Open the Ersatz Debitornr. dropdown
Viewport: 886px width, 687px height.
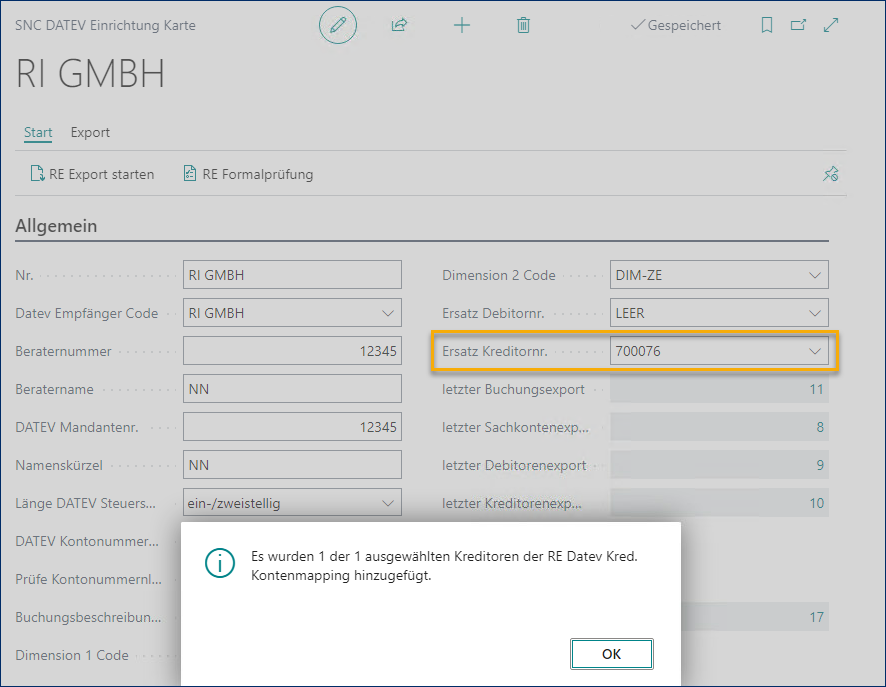click(x=816, y=312)
